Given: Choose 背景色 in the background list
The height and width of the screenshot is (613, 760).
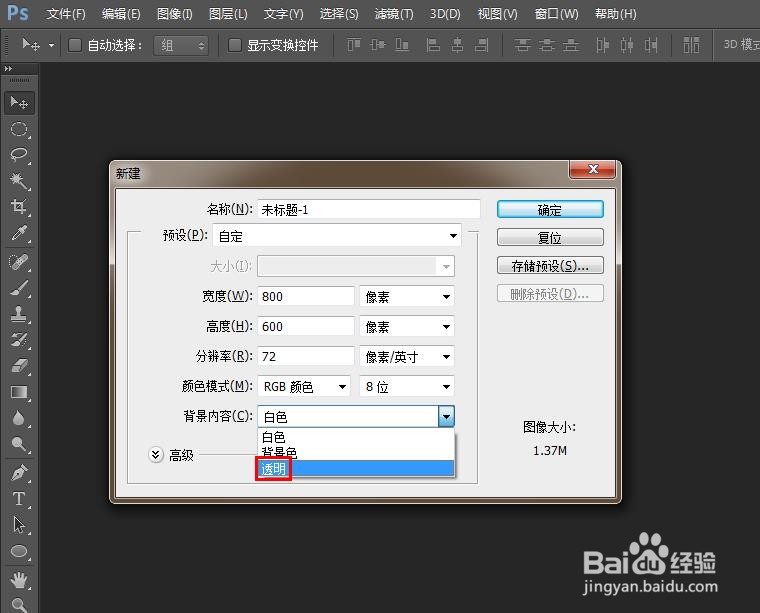Looking at the screenshot, I should (356, 453).
